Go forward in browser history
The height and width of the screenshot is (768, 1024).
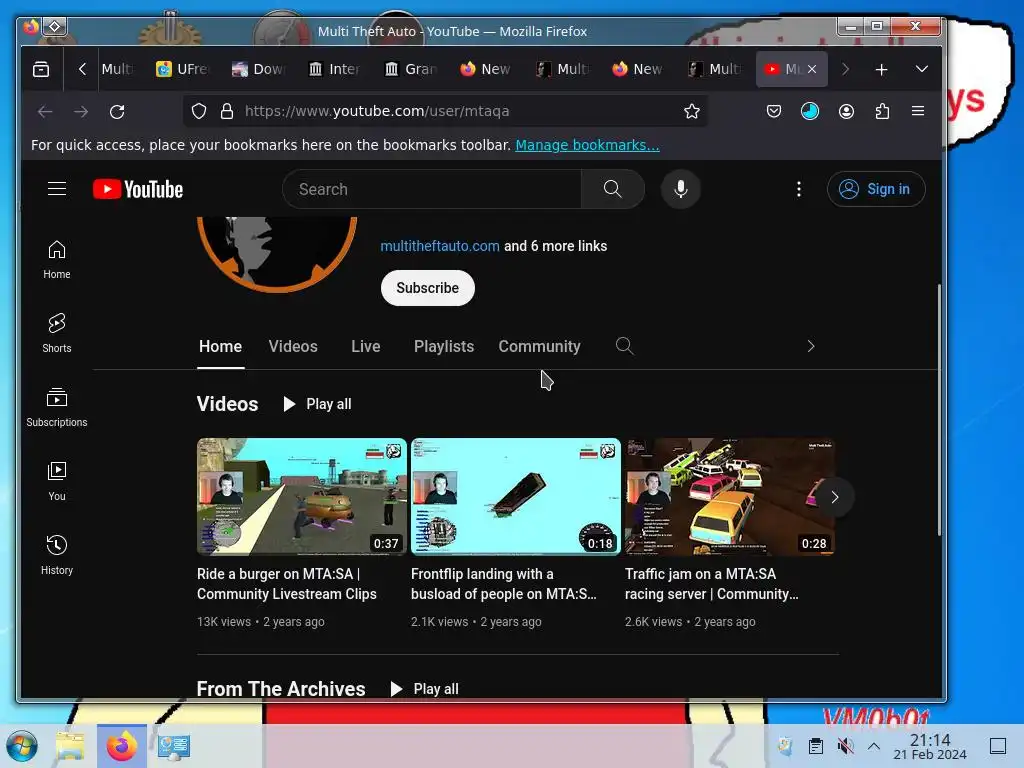point(81,112)
